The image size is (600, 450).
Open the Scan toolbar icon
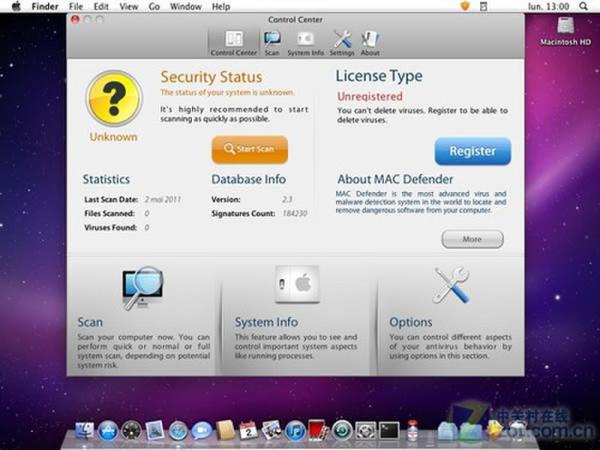(x=272, y=43)
